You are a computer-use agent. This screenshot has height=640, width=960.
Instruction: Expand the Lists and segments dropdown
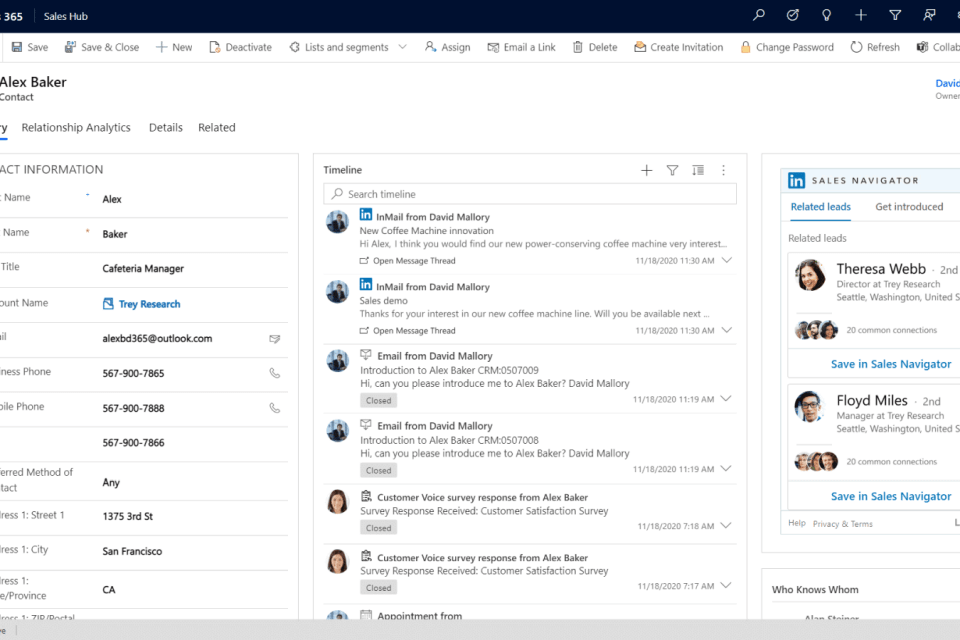pyautogui.click(x=402, y=47)
